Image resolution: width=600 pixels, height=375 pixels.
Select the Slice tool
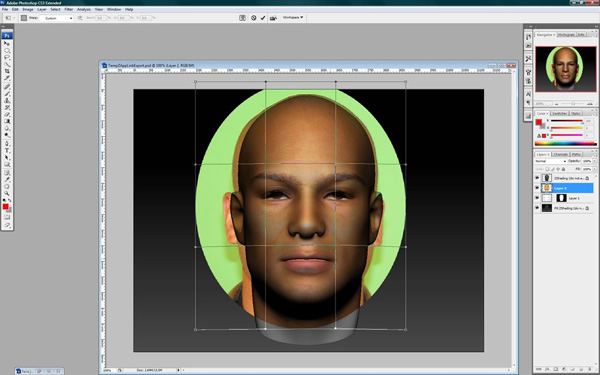7,78
